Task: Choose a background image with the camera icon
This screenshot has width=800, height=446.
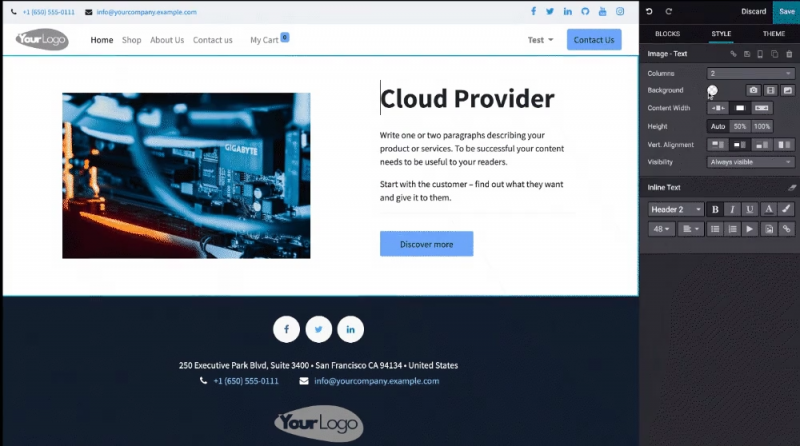Action: (753, 90)
